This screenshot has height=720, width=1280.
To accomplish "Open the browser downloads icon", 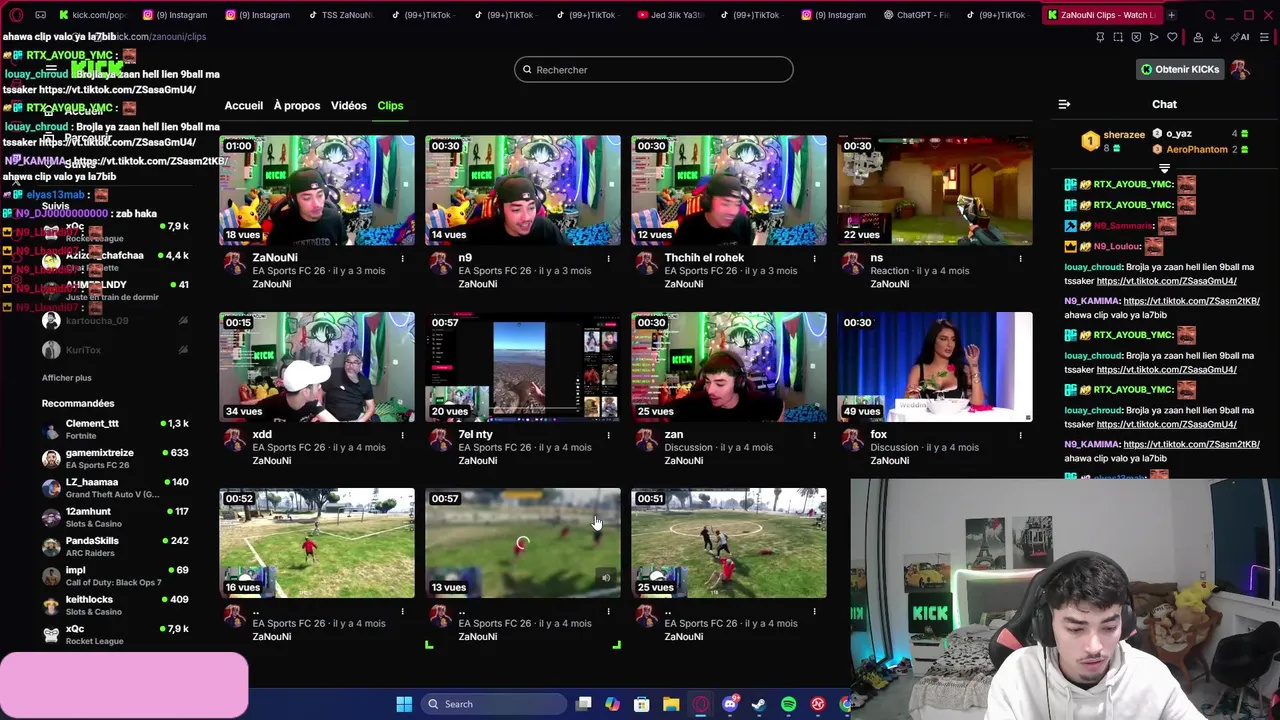I will [1216, 37].
